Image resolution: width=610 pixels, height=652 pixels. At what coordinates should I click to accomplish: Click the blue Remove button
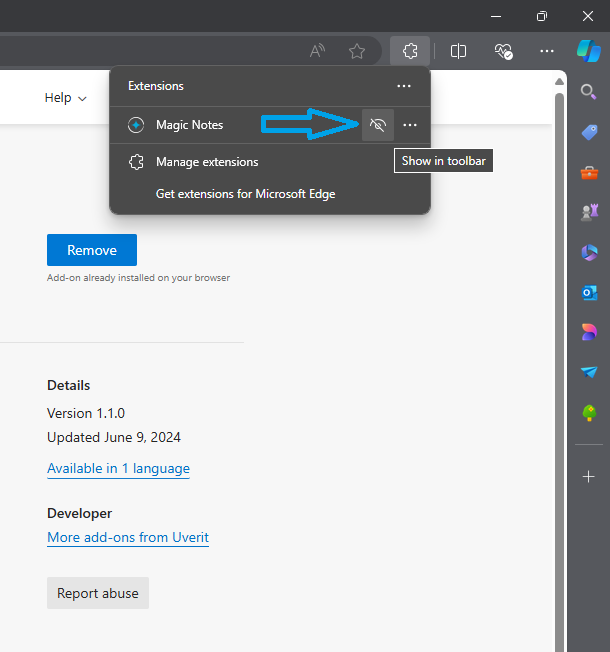[92, 250]
